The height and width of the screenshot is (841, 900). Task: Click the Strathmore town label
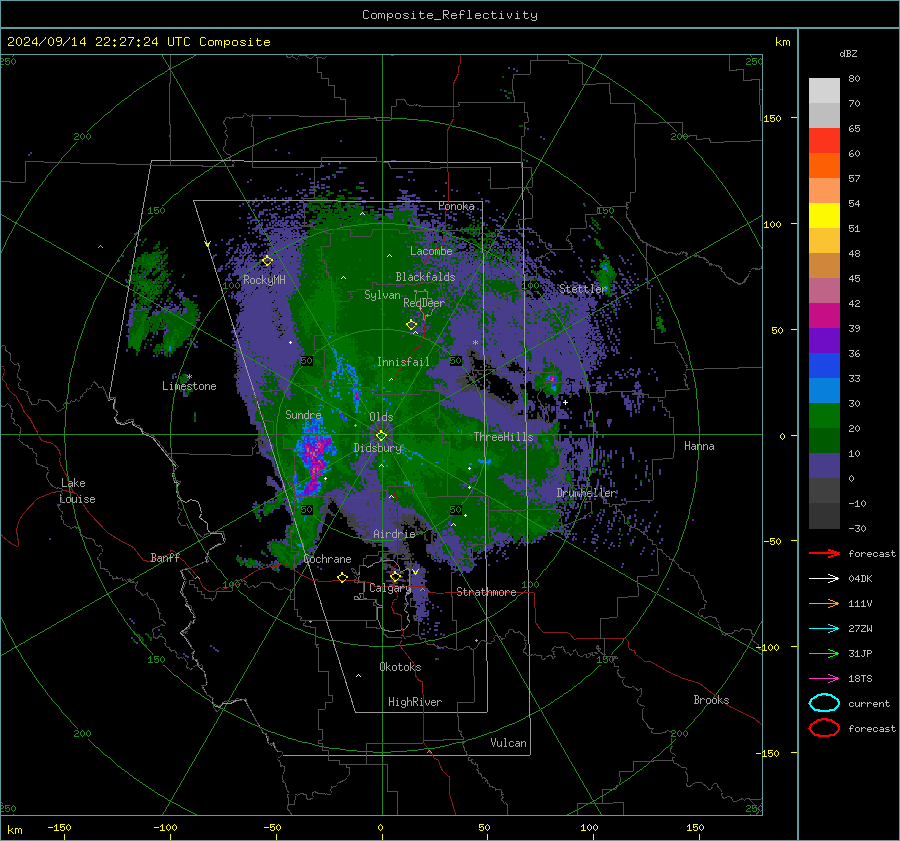[486, 592]
